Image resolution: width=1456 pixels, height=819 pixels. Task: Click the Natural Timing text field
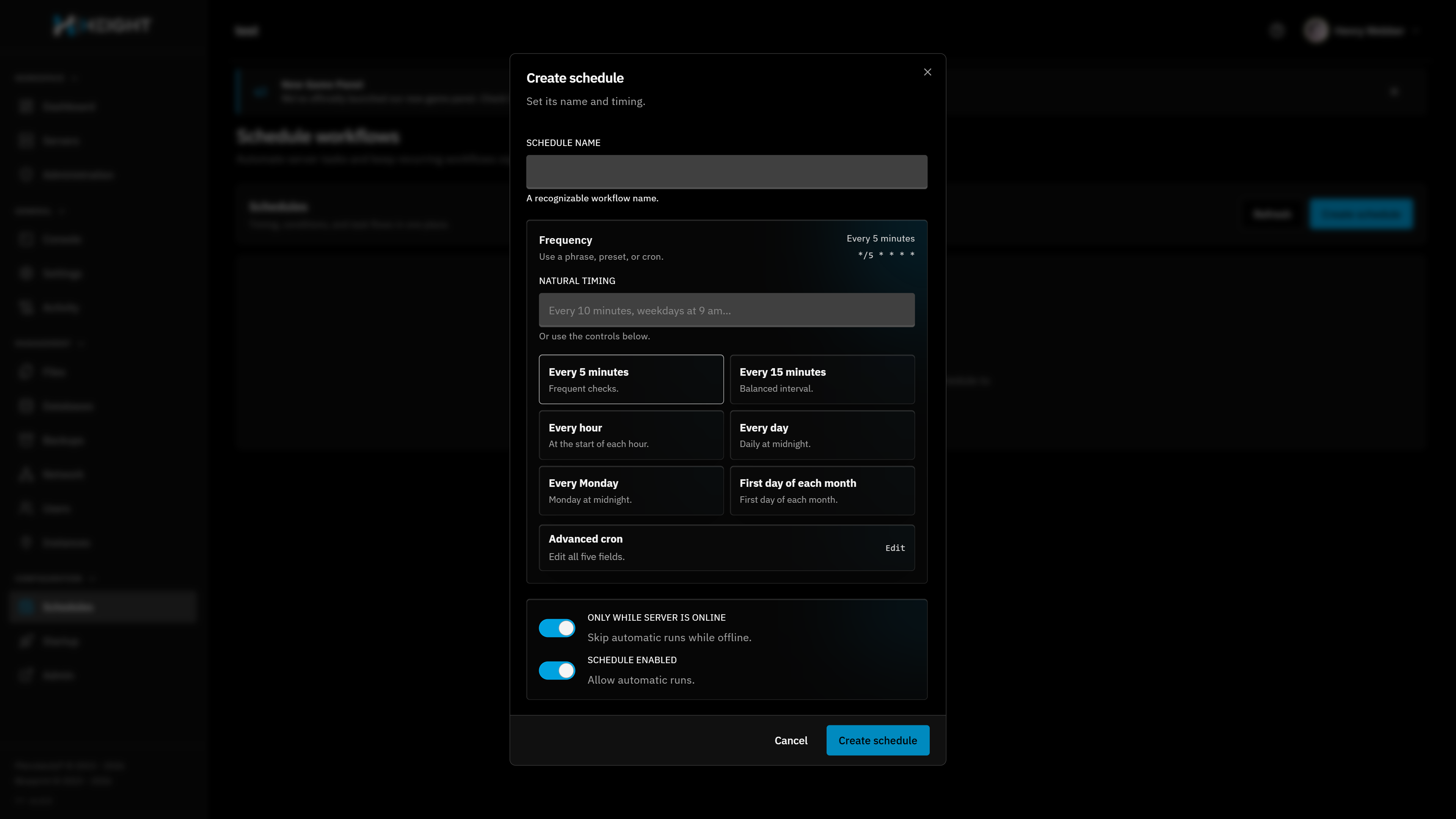pyautogui.click(x=726, y=310)
